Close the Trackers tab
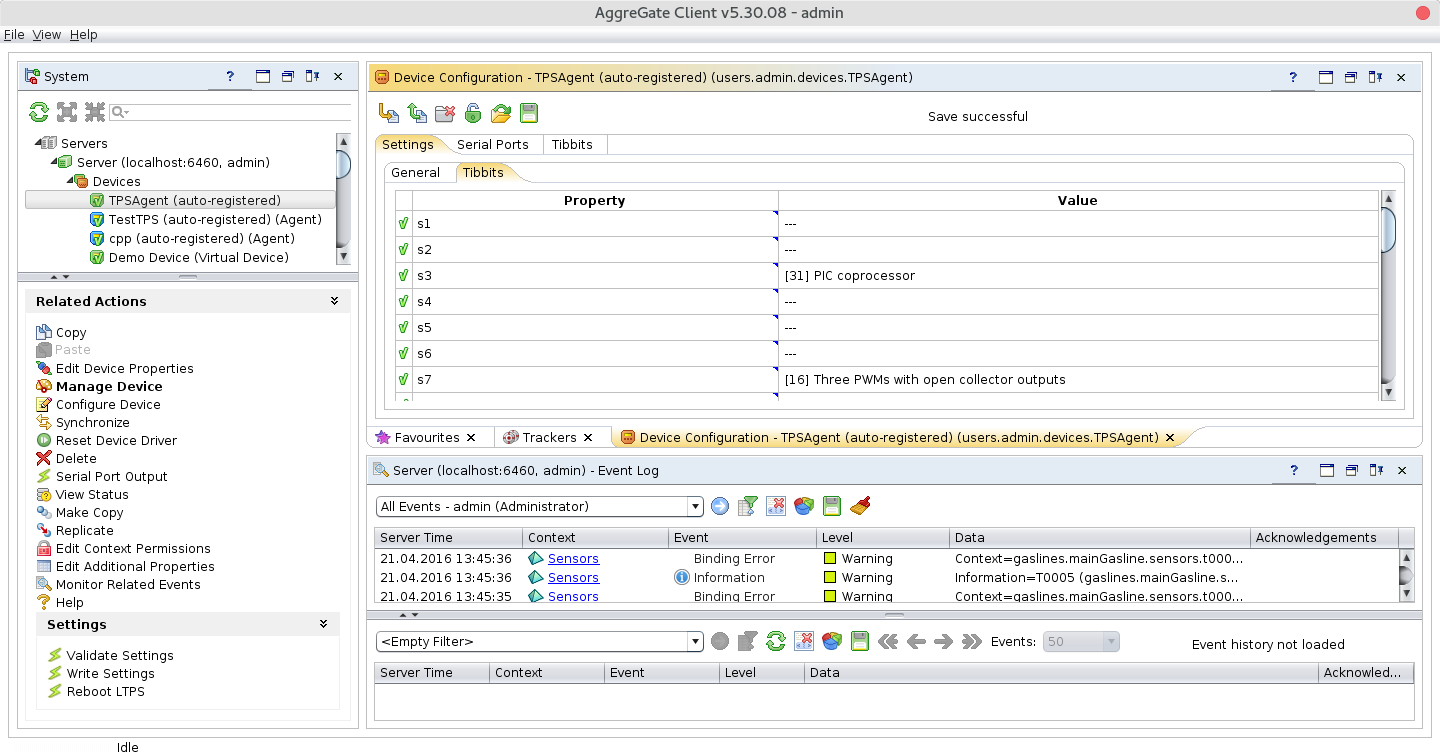This screenshot has width=1440, height=756. tap(589, 437)
